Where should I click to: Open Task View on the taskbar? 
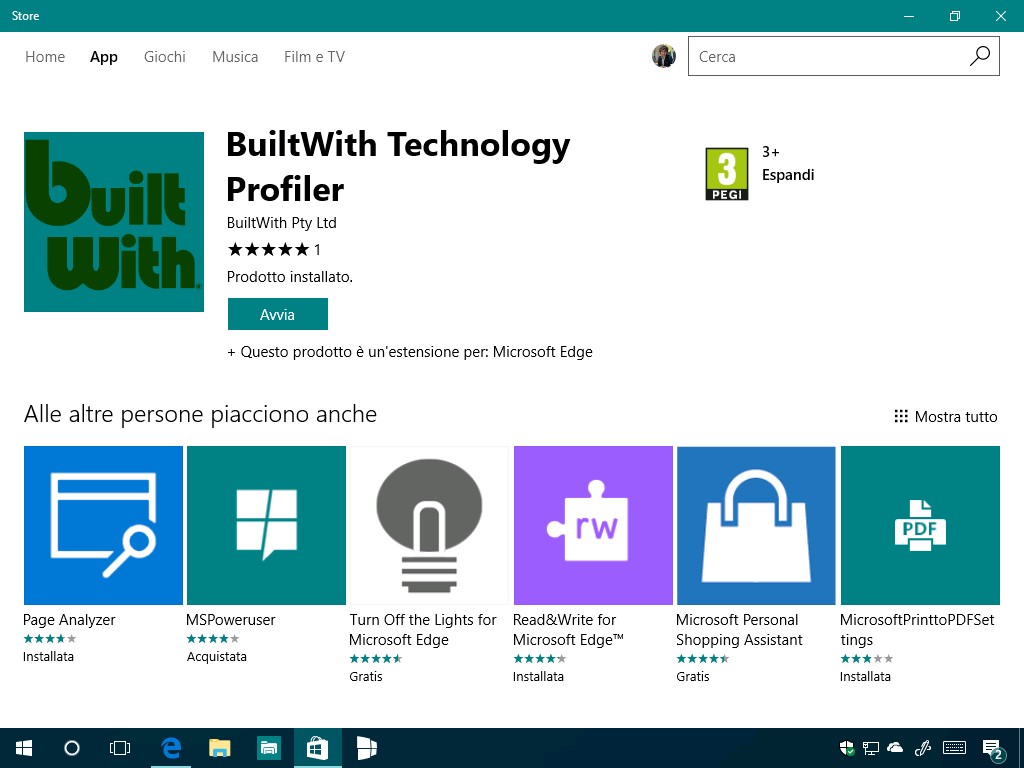(x=120, y=748)
